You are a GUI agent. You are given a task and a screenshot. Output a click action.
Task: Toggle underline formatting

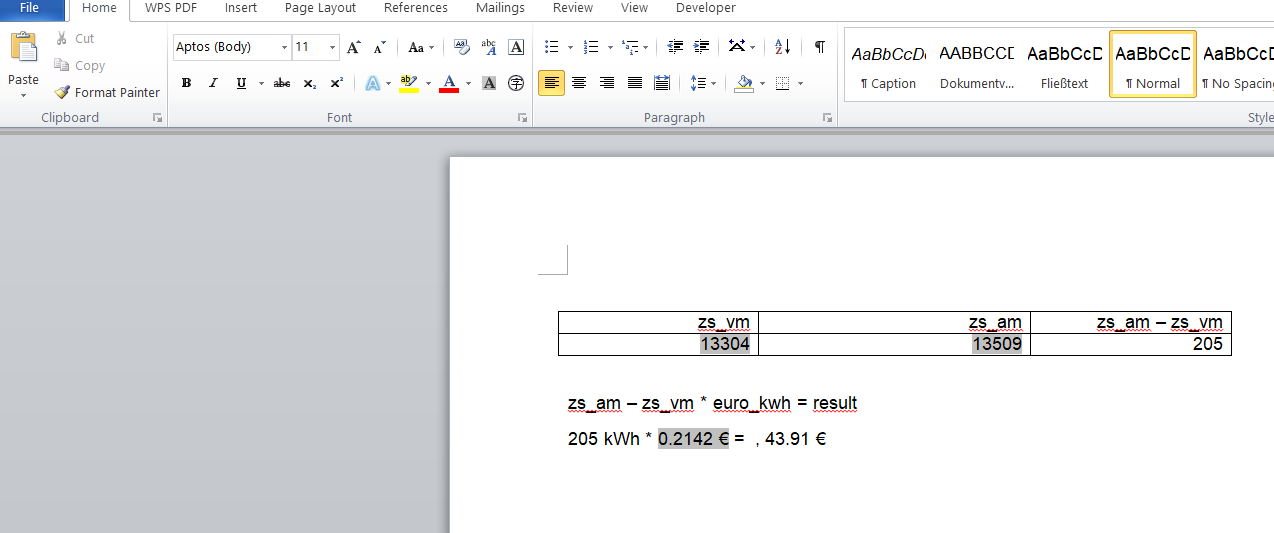(241, 83)
